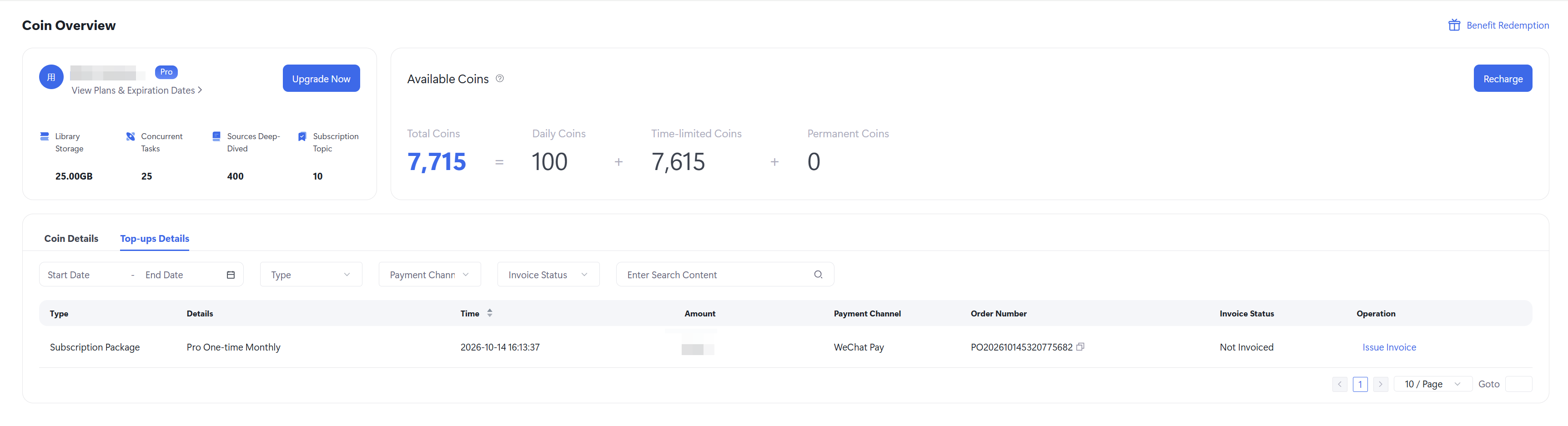1568x426 pixels.
Task: Click the Daily Coins value 100
Action: tap(550, 162)
